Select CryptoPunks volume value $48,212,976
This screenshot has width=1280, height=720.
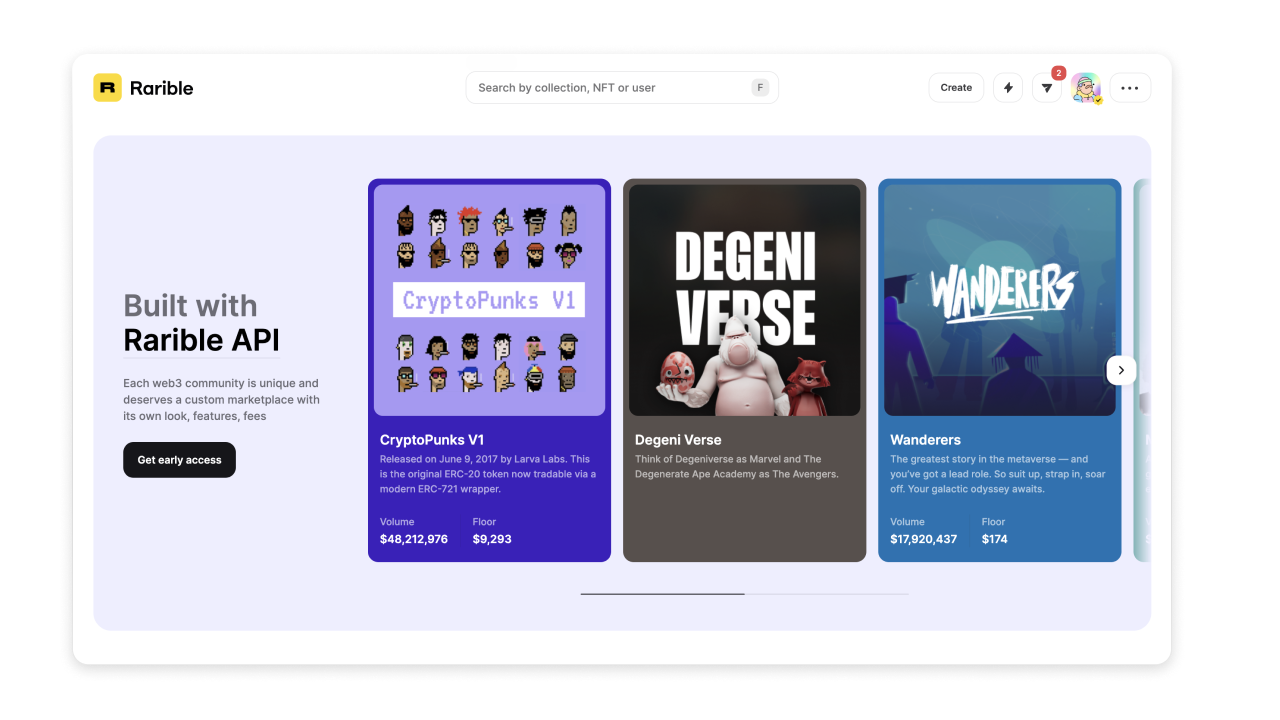[414, 539]
